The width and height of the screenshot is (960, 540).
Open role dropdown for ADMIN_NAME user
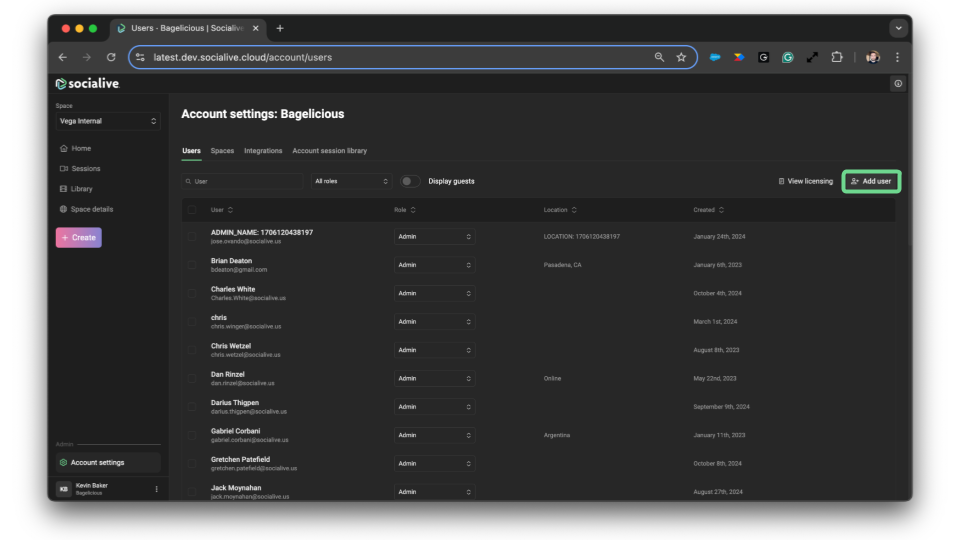point(434,236)
